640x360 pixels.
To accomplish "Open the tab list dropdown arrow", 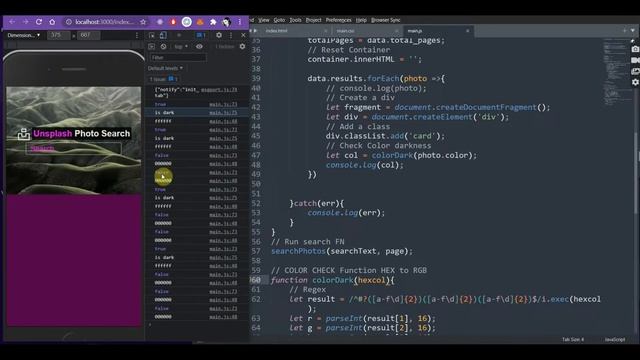I will (x=633, y=31).
